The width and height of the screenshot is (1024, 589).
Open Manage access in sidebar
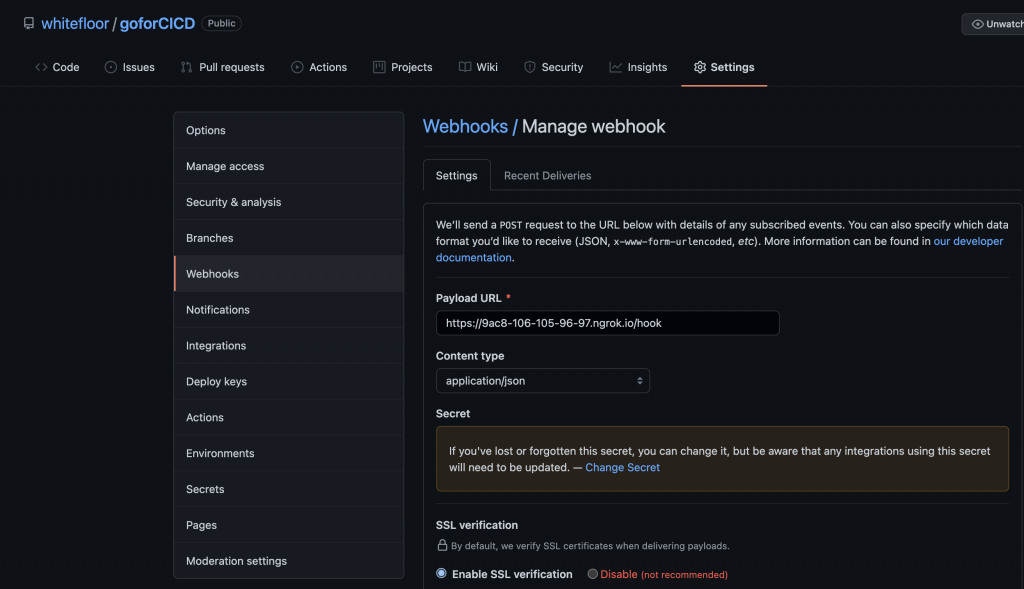289,166
